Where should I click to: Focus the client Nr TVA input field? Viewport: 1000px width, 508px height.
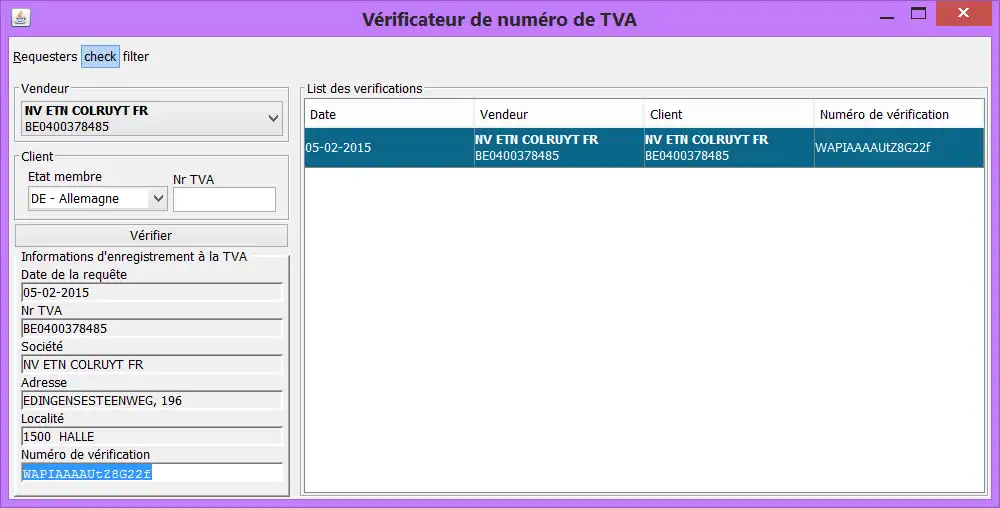point(224,200)
